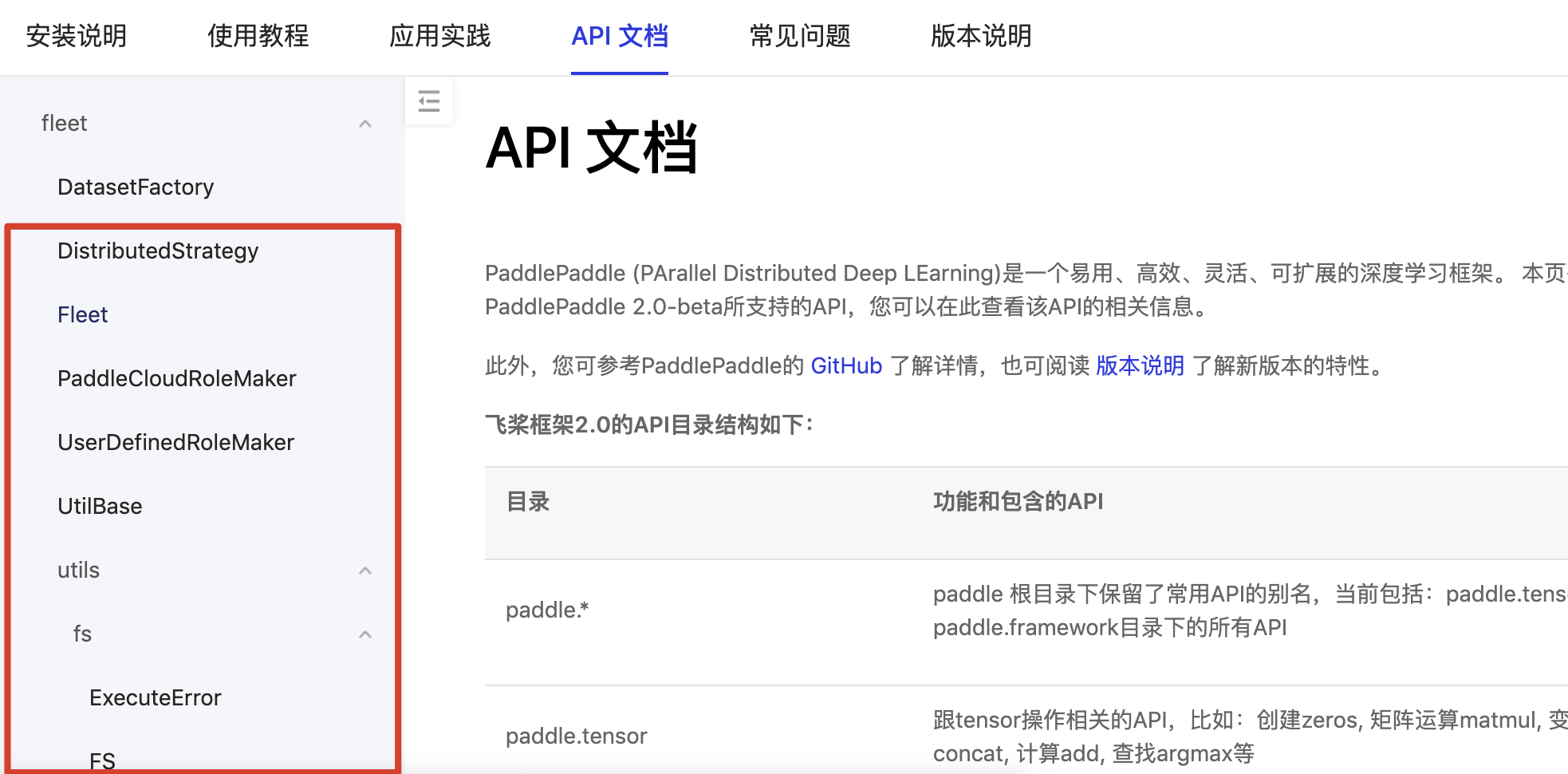Select the fs group label

pos(82,634)
